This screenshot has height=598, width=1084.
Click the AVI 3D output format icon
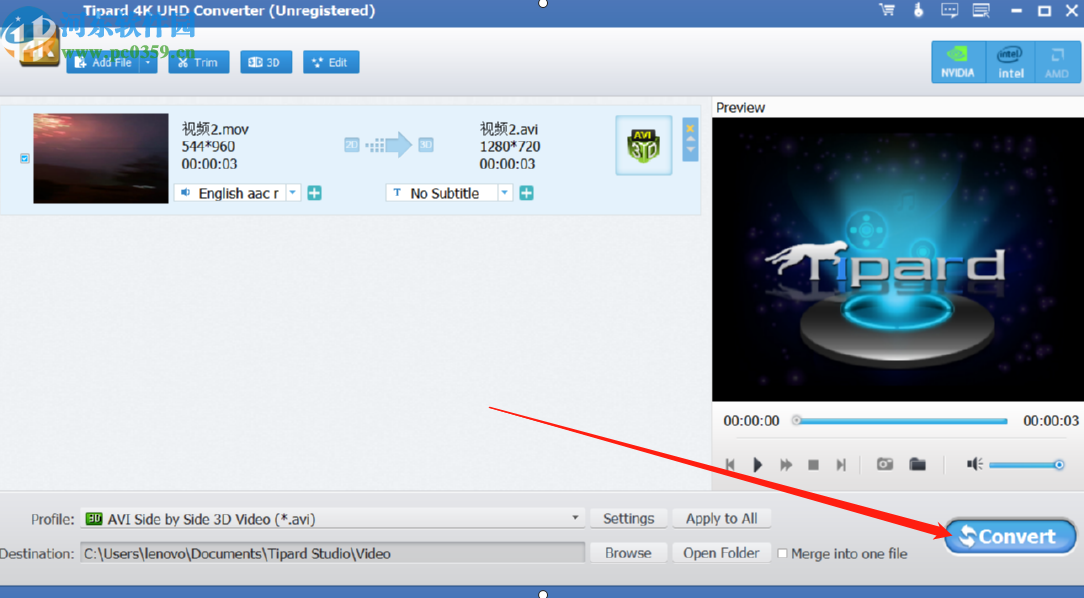[x=644, y=145]
